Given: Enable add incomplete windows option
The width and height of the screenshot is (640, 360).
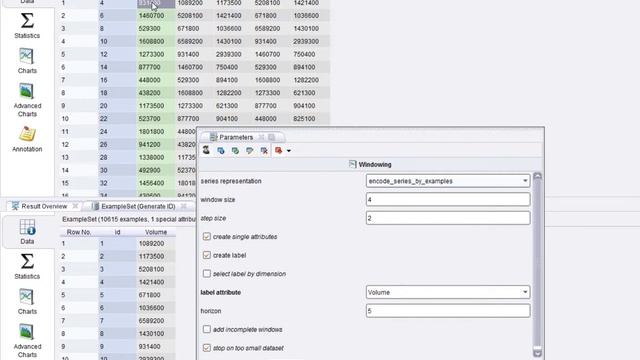Looking at the screenshot, I should pyautogui.click(x=207, y=329).
